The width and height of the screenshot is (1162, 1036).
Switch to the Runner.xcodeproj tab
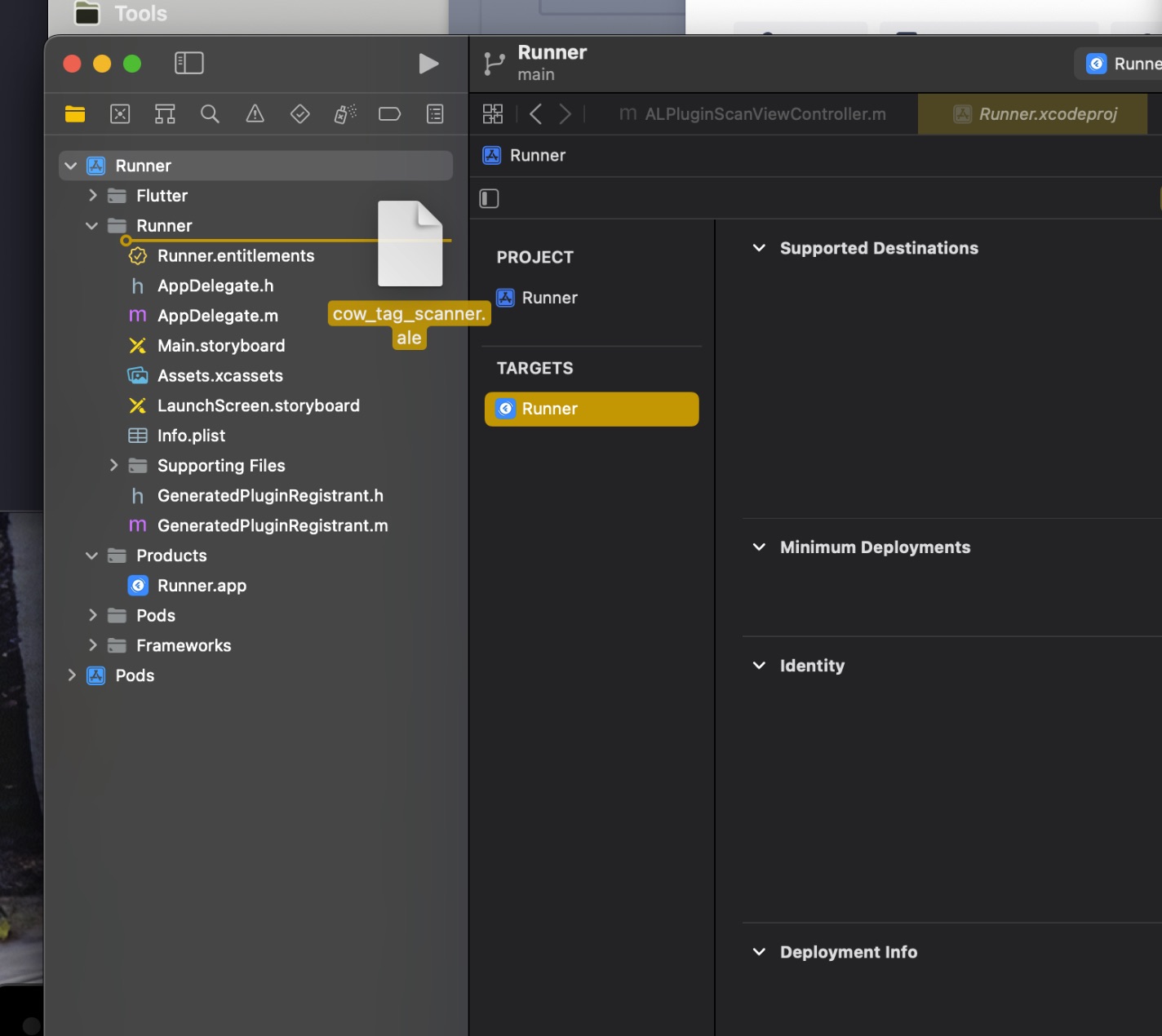[1032, 114]
